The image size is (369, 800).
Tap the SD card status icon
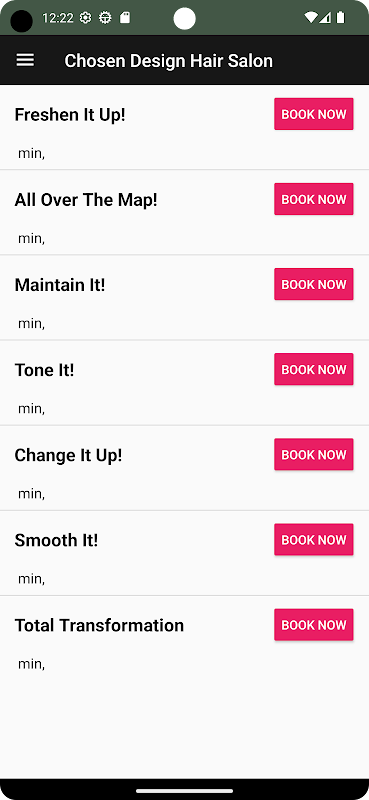point(125,18)
